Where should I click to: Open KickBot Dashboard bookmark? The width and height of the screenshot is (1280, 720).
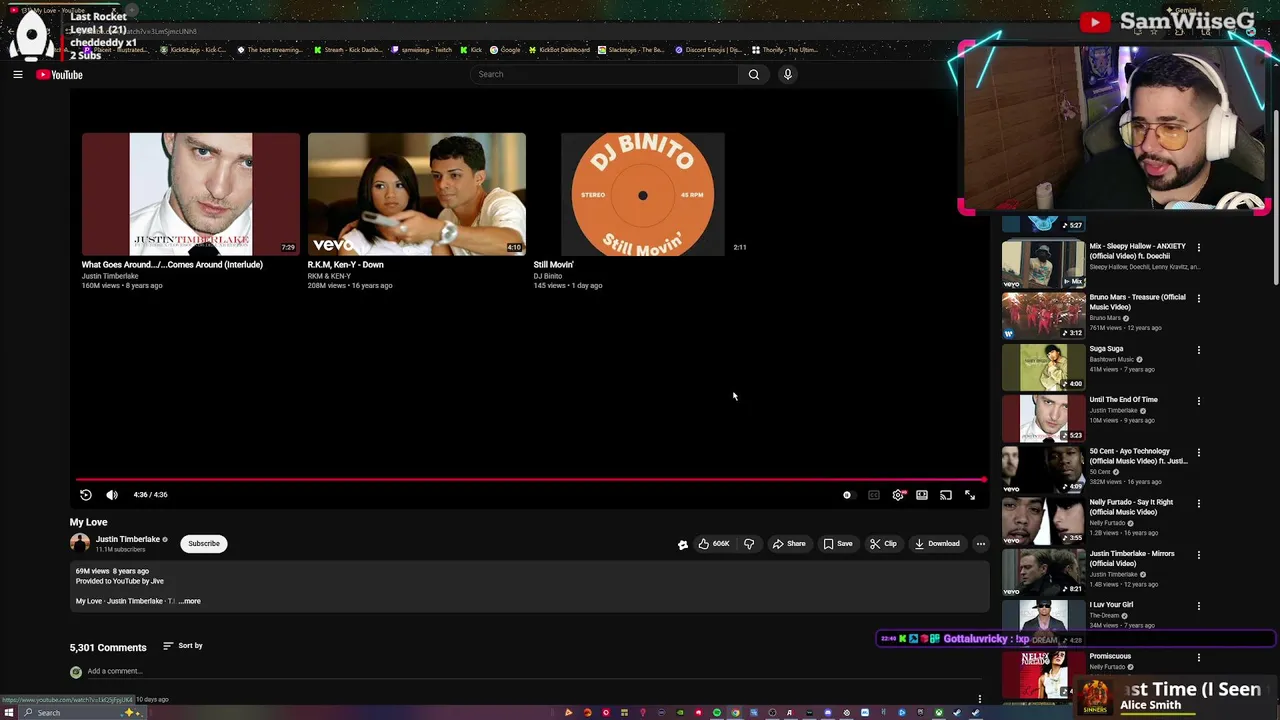[559, 50]
